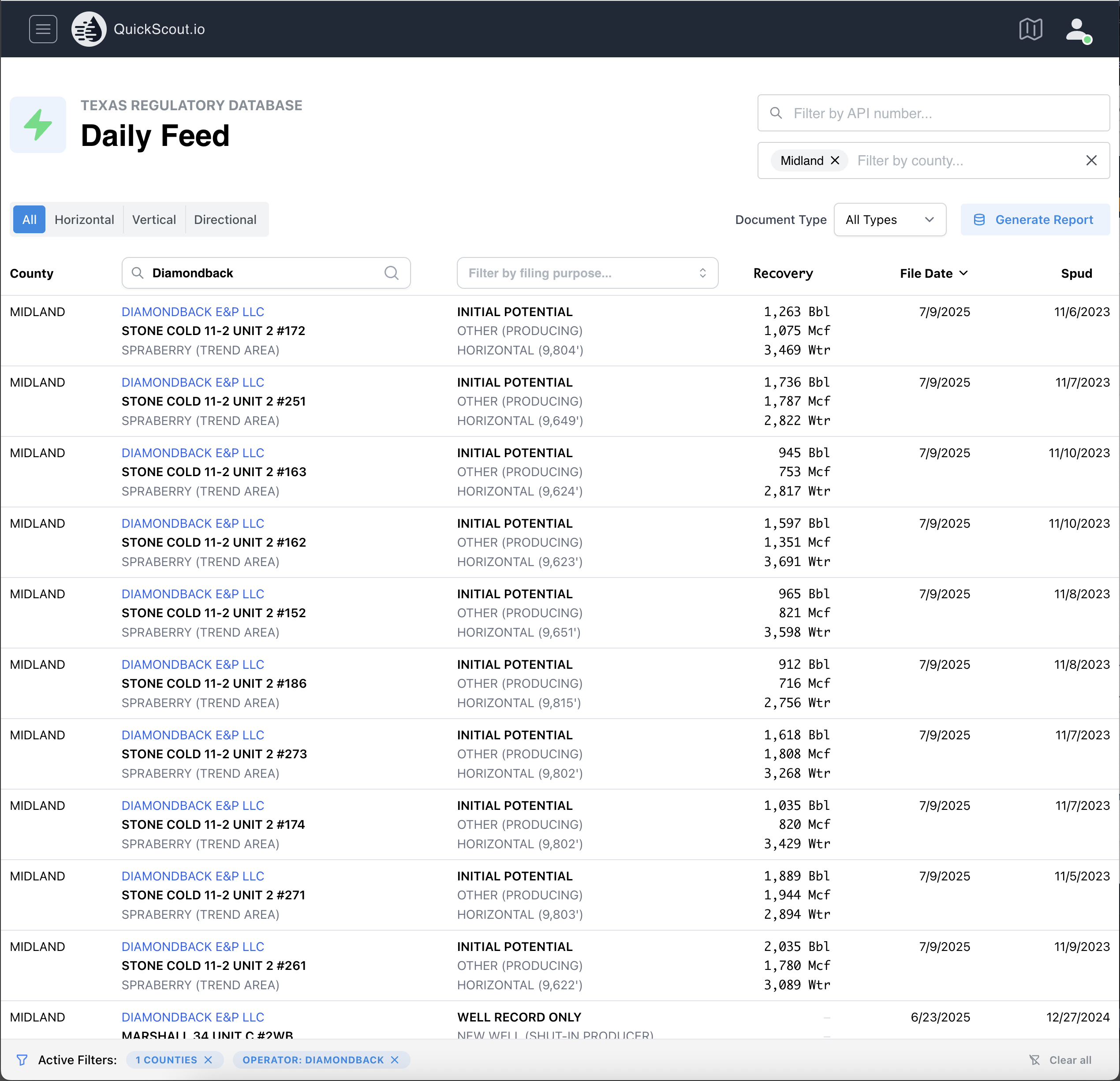Open operator link for Stone Cold #271
This screenshot has width=1120, height=1081.
tap(193, 876)
